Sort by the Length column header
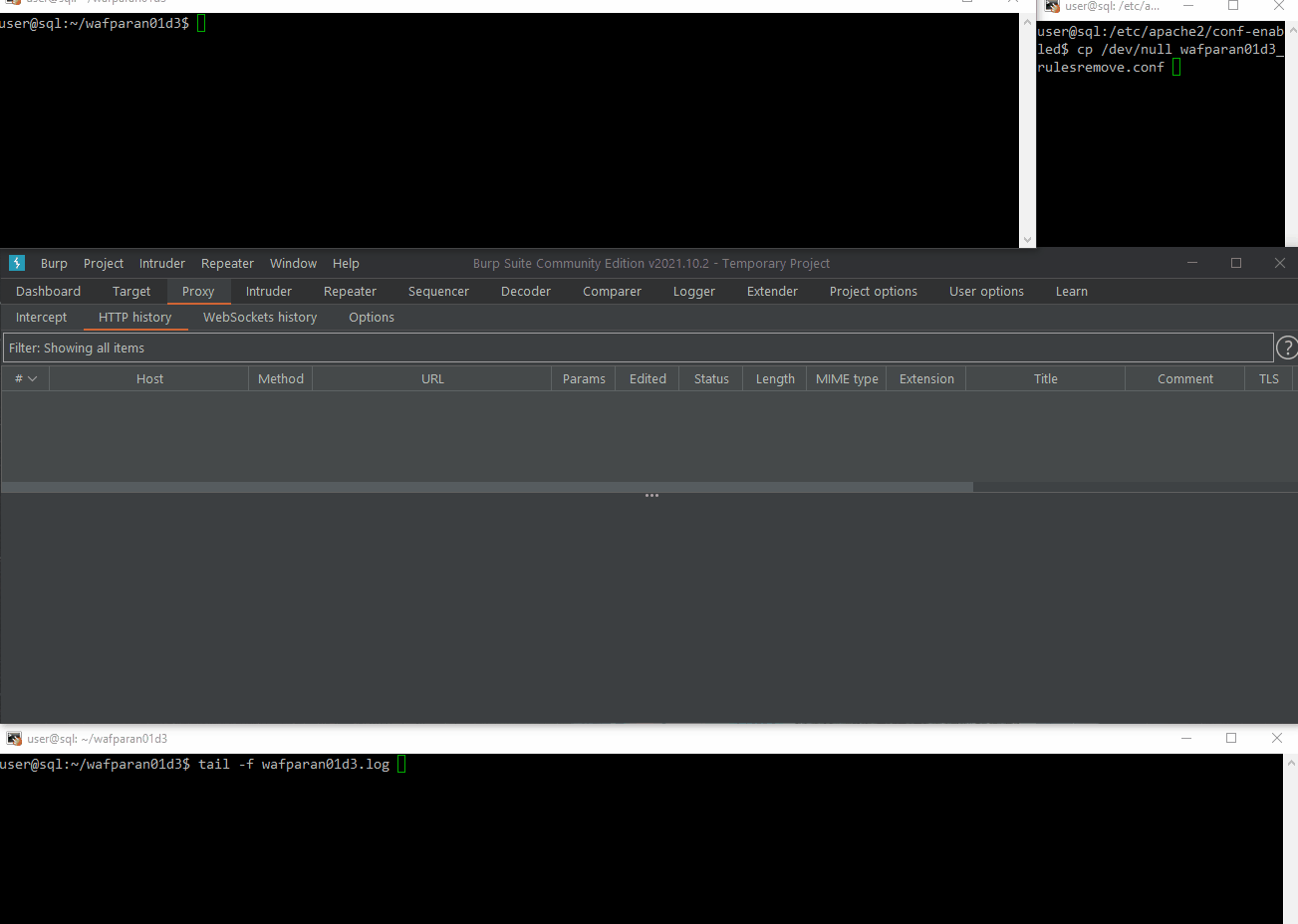 (x=775, y=379)
